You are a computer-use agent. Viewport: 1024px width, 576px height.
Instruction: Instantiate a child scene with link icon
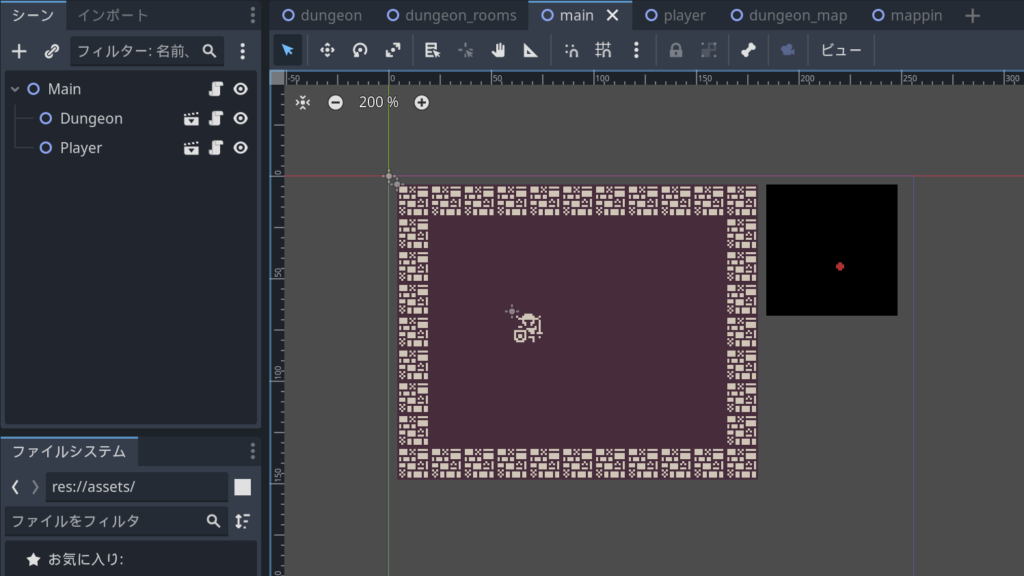click(52, 51)
